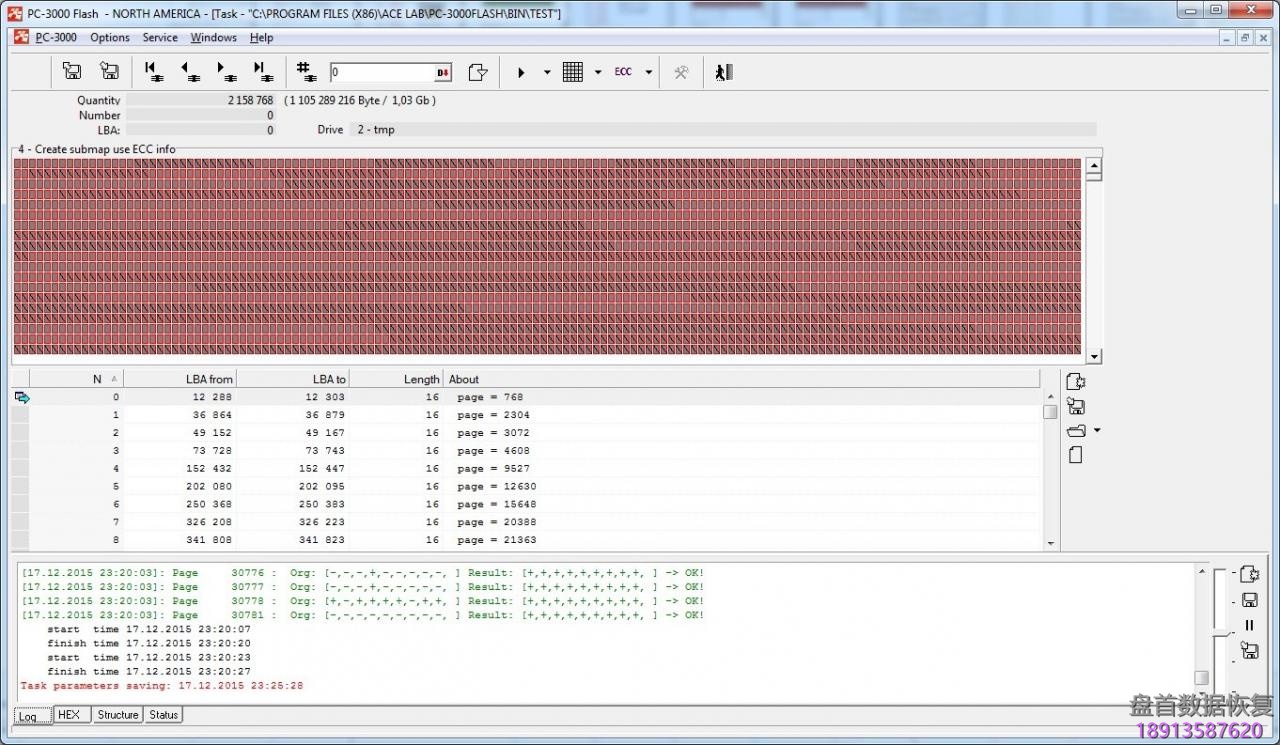Sort by the LBA from column header
The height and width of the screenshot is (745, 1280).
point(209,379)
